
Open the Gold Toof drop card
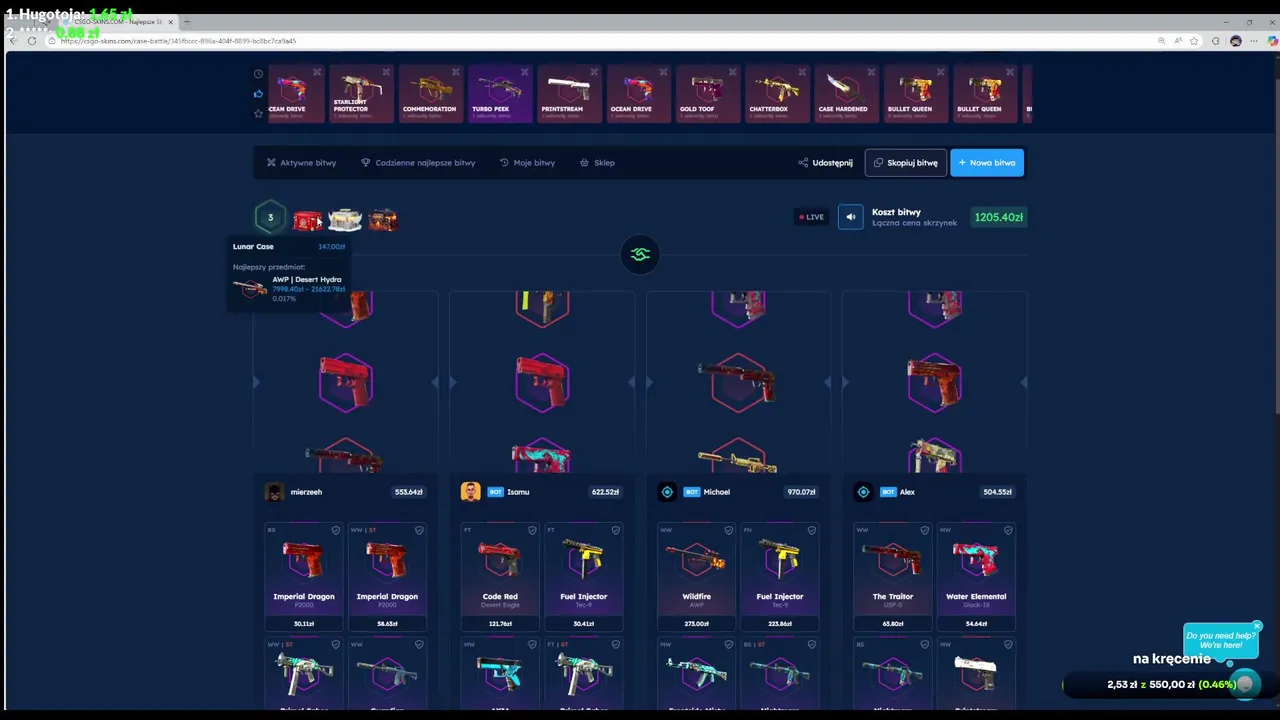708,94
